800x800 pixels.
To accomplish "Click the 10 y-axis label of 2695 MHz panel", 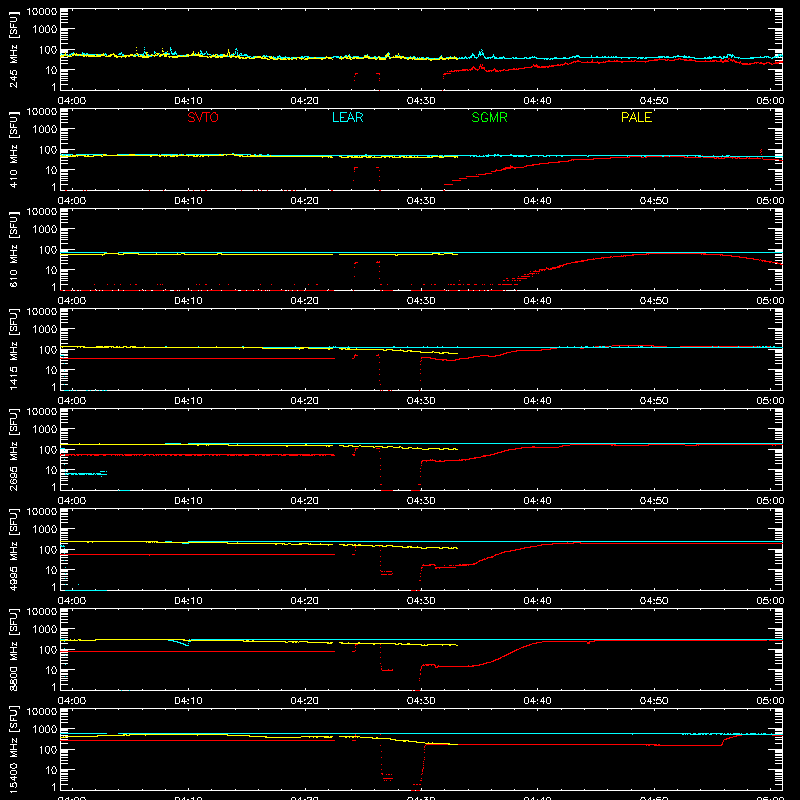I will click(51, 470).
